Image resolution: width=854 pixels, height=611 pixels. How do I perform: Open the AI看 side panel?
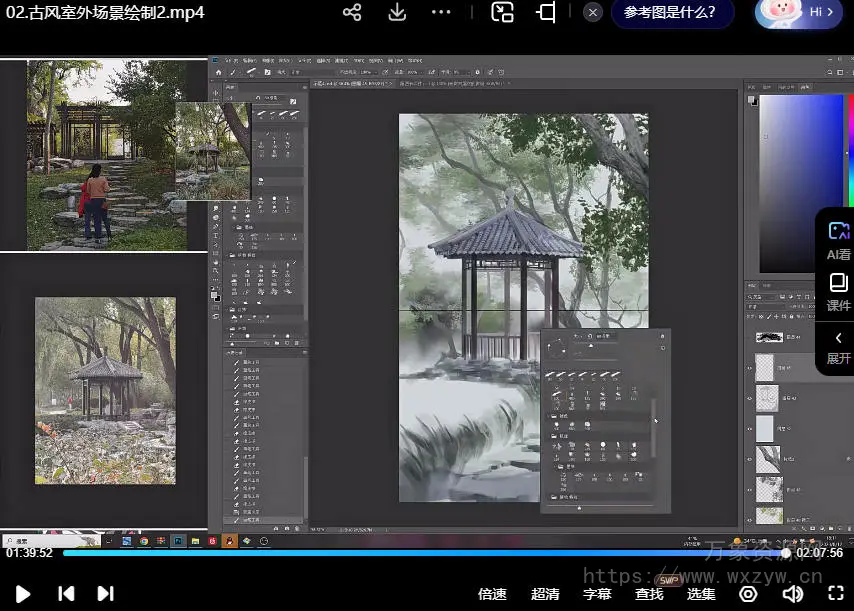point(838,241)
